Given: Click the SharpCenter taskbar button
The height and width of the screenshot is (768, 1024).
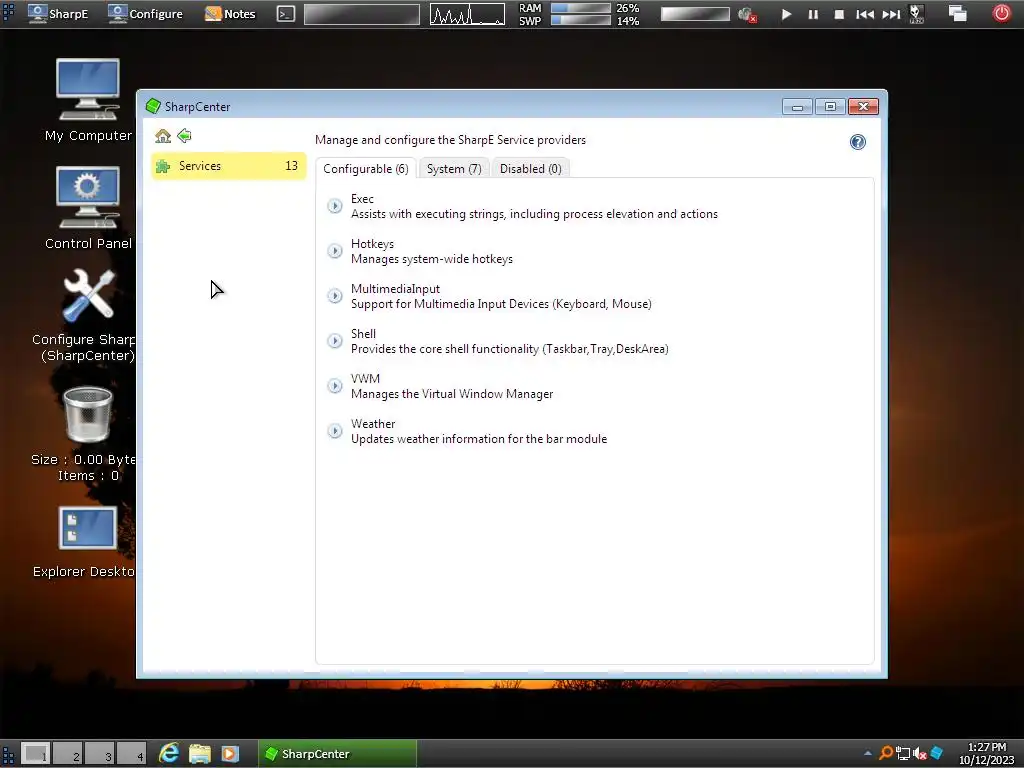Looking at the screenshot, I should tap(338, 754).
